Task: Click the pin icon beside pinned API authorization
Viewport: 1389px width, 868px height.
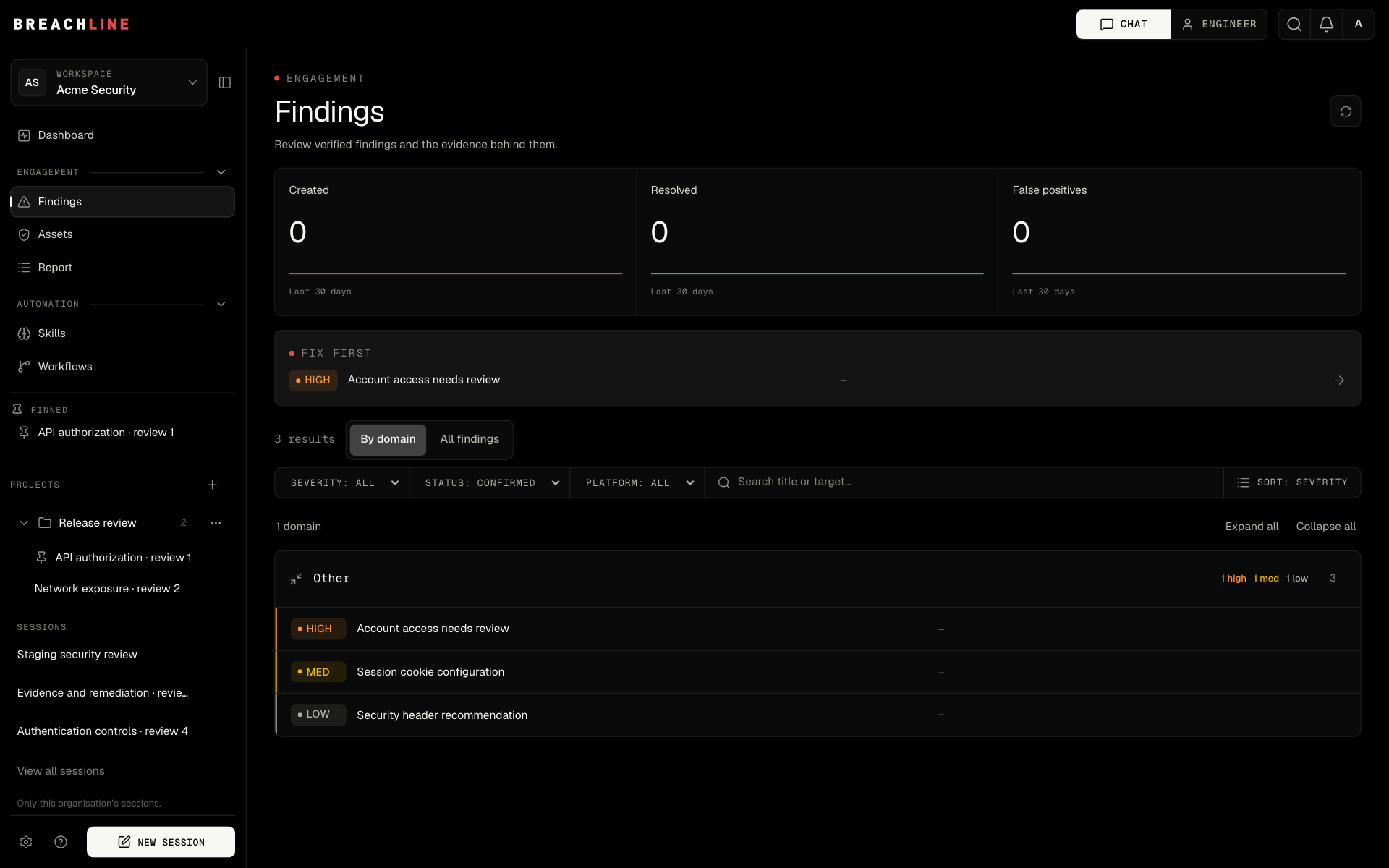Action: (24, 433)
